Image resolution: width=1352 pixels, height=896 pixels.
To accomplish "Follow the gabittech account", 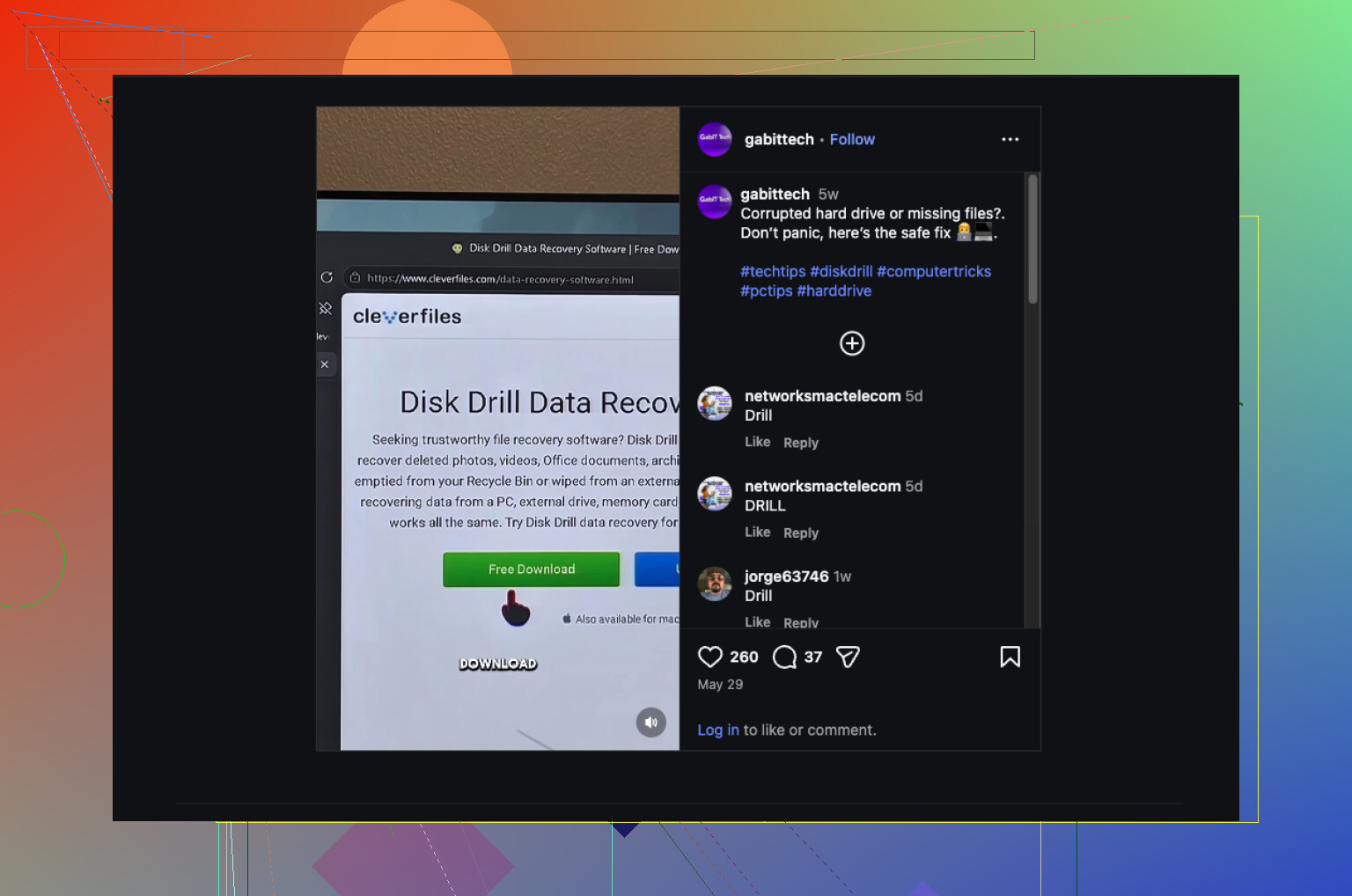I will coord(852,139).
